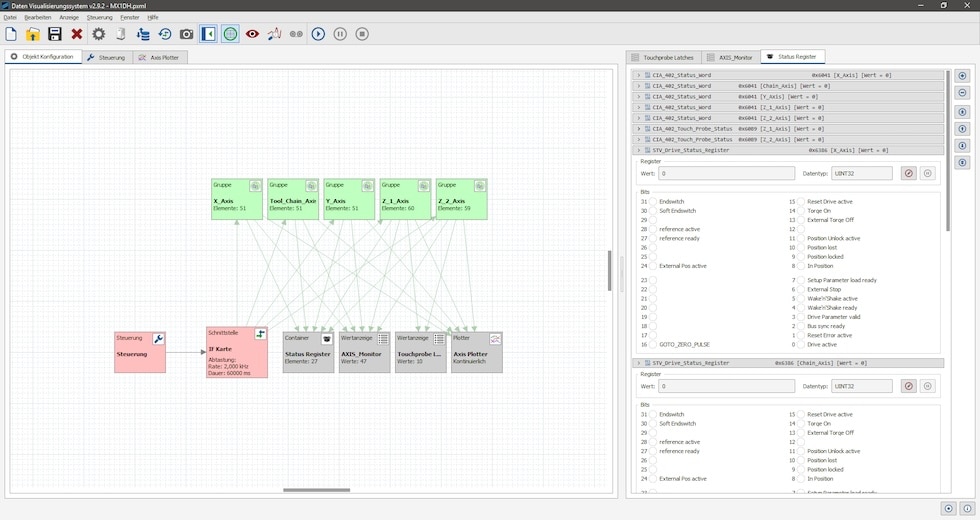
Task: Click the red eye toolbar icon
Action: click(x=252, y=34)
